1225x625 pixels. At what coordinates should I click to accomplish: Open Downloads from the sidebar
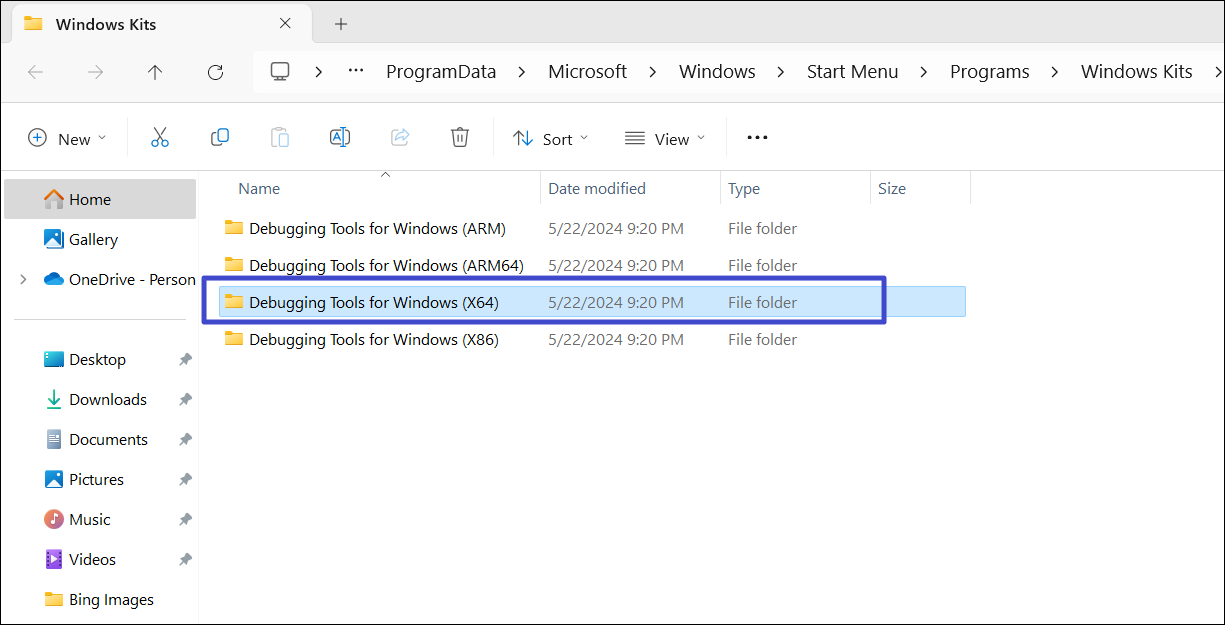[107, 400]
